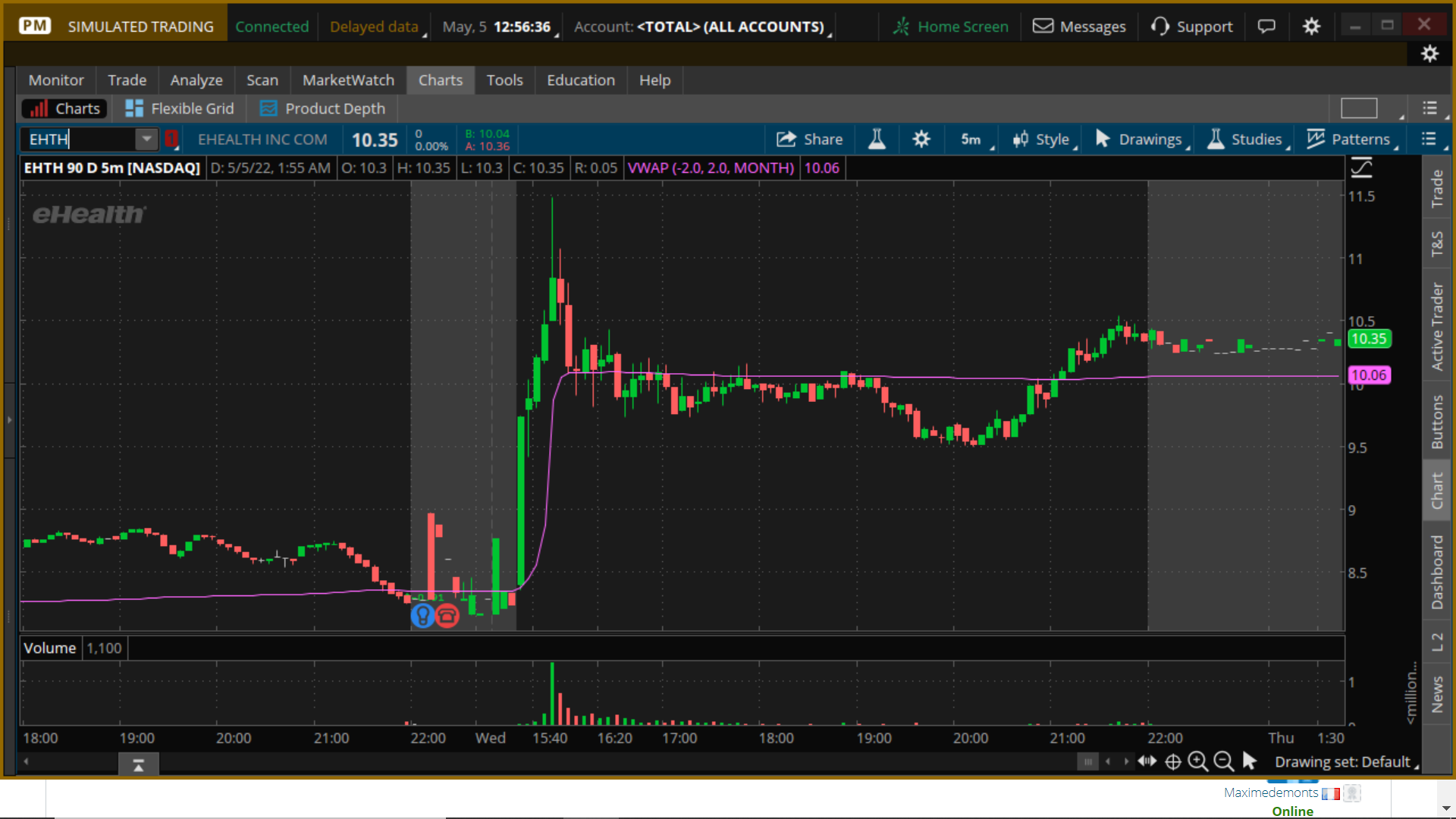Expand the EHTH symbol dropdown arrow
1456x819 pixels.
pos(146,139)
